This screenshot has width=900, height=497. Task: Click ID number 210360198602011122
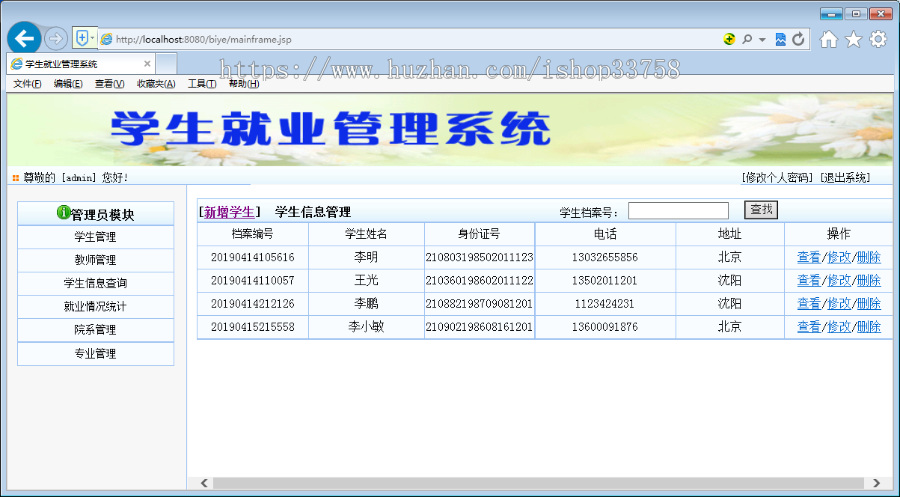(x=479, y=281)
